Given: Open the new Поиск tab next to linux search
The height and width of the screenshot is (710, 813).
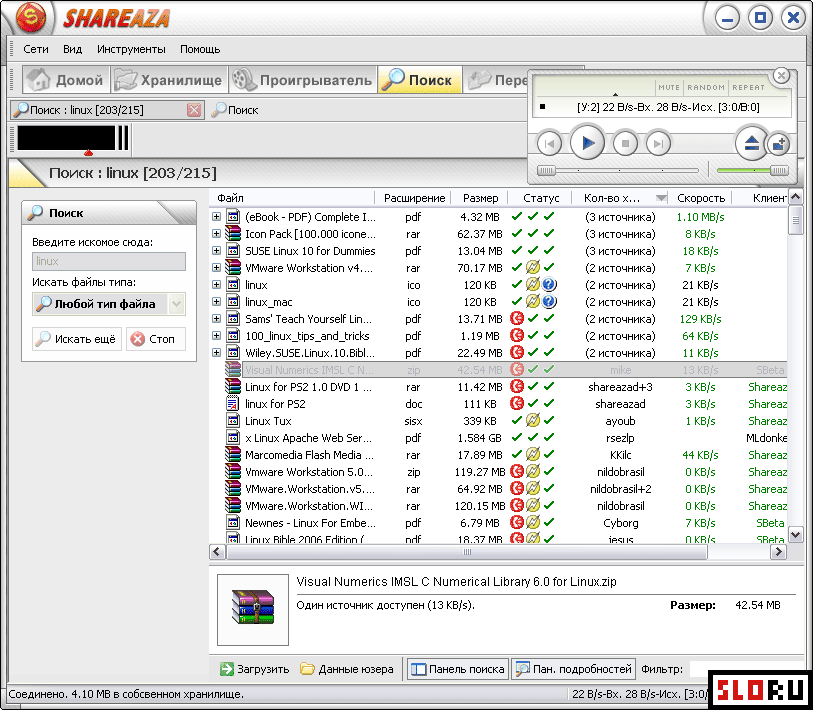Looking at the screenshot, I should click(x=235, y=110).
